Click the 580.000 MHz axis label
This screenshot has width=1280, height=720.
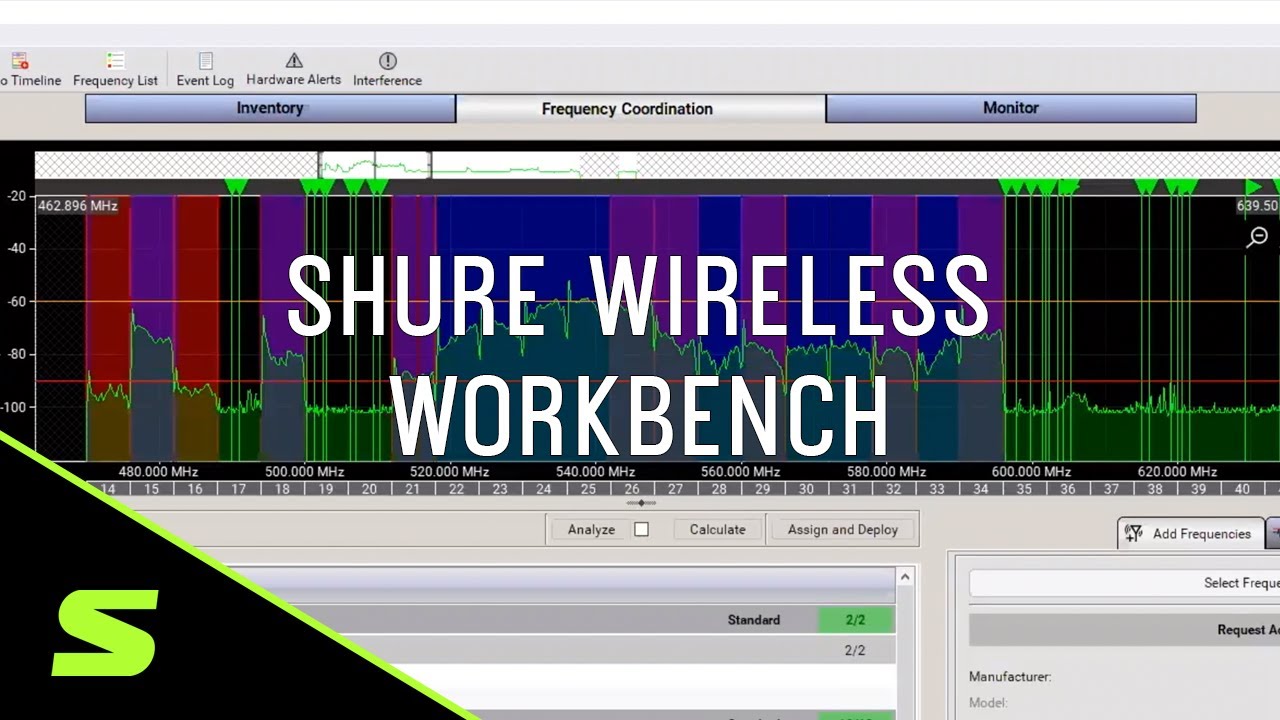(885, 471)
